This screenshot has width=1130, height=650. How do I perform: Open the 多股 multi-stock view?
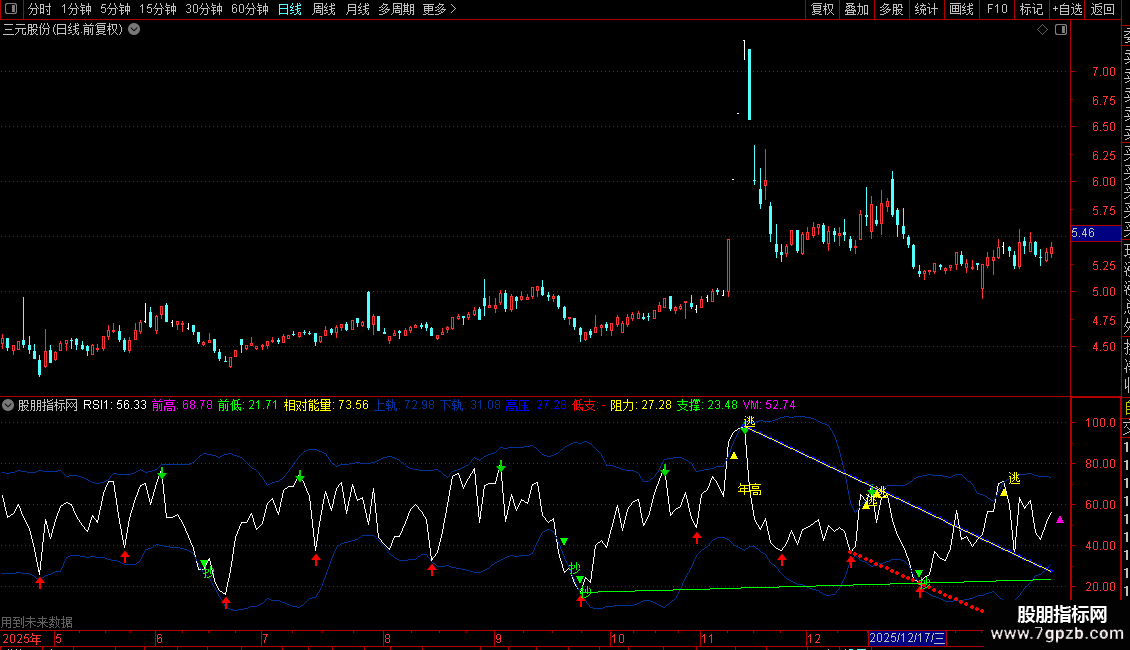(891, 9)
